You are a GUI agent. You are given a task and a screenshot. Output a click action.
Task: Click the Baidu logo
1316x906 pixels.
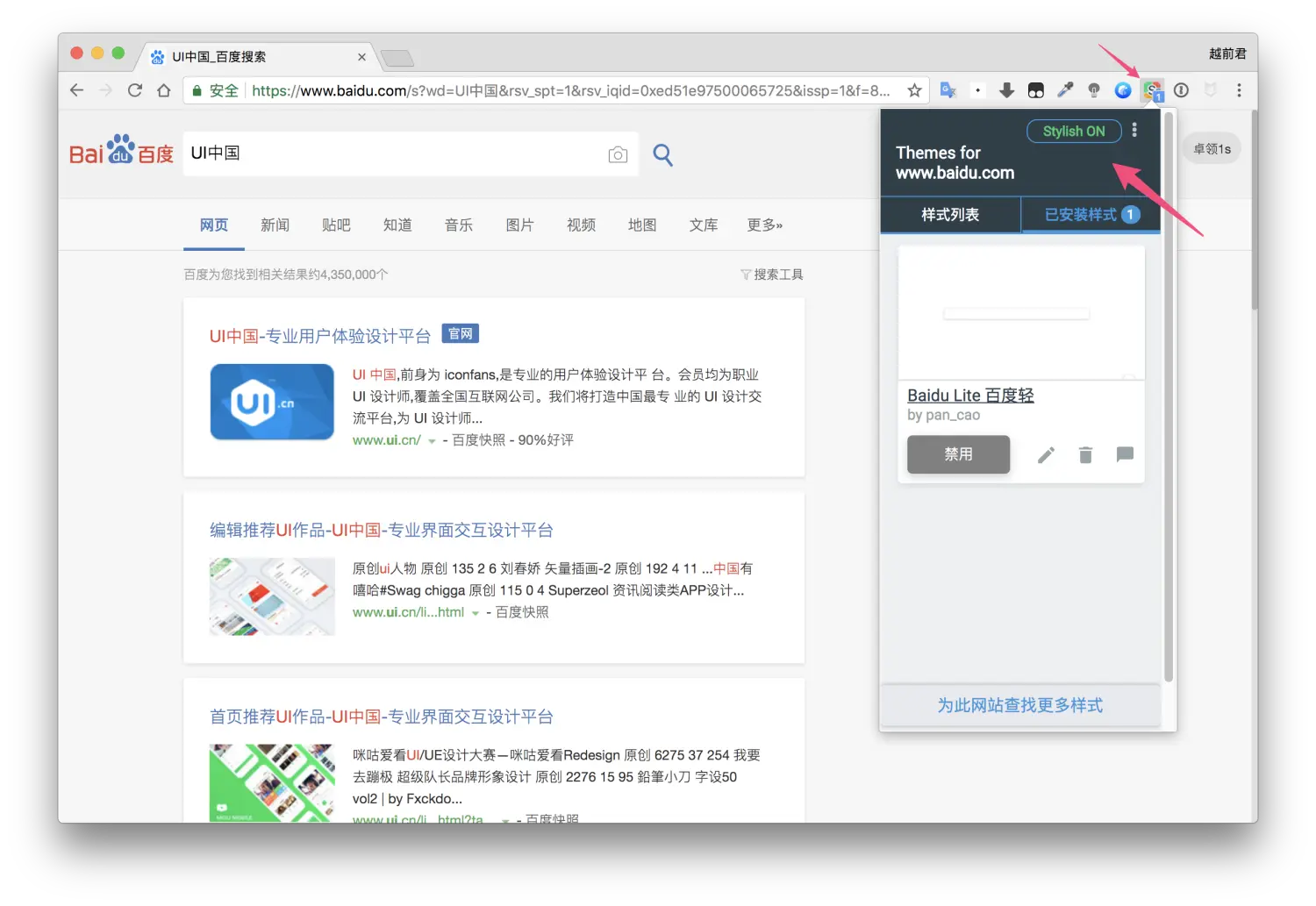[121, 150]
